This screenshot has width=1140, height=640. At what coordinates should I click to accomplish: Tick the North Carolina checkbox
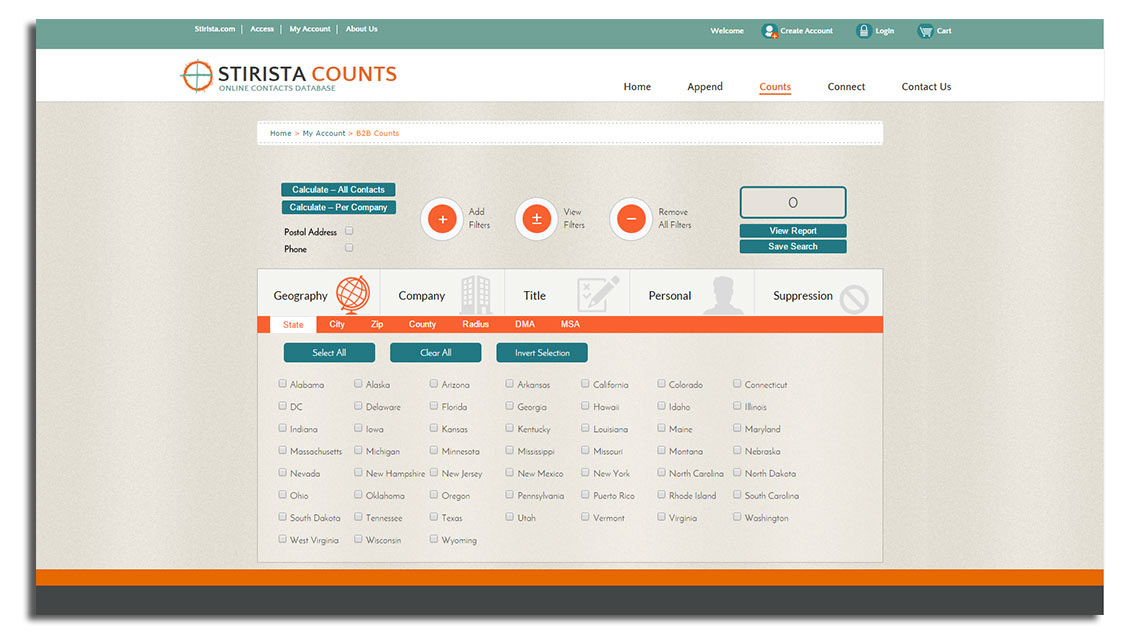(661, 473)
